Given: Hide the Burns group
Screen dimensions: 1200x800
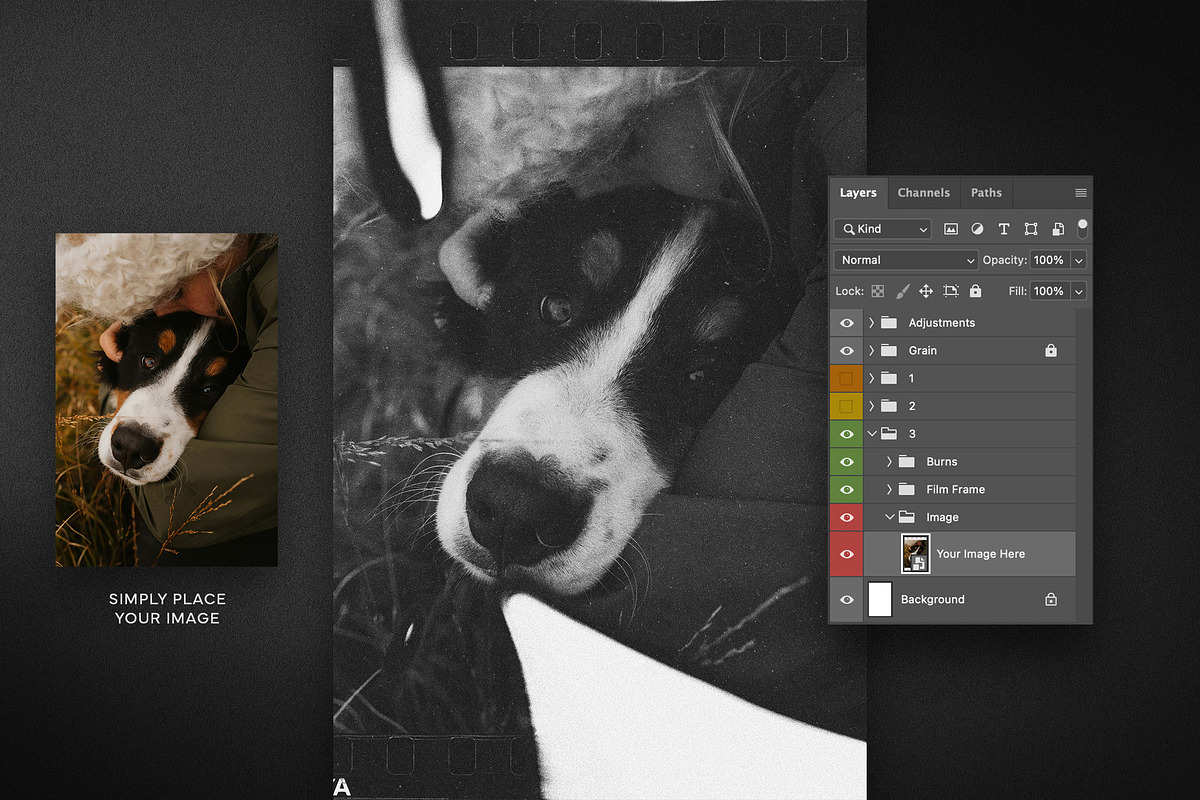Looking at the screenshot, I should 847,462.
